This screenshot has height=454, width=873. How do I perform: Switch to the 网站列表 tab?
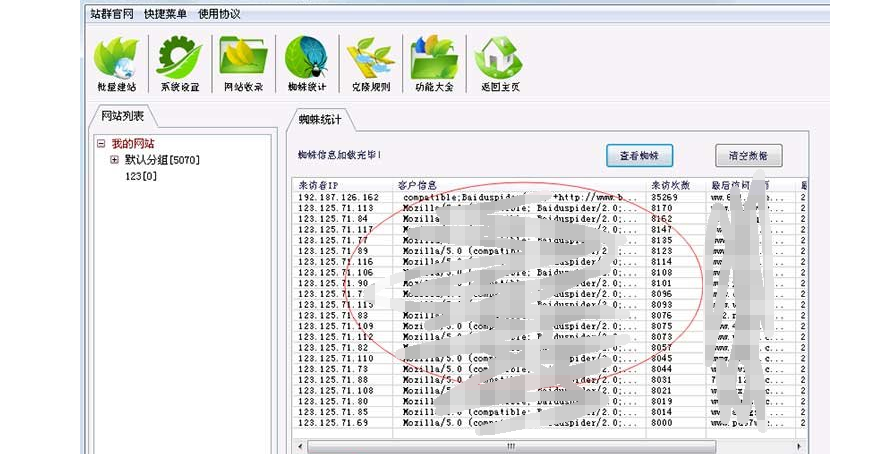click(122, 116)
